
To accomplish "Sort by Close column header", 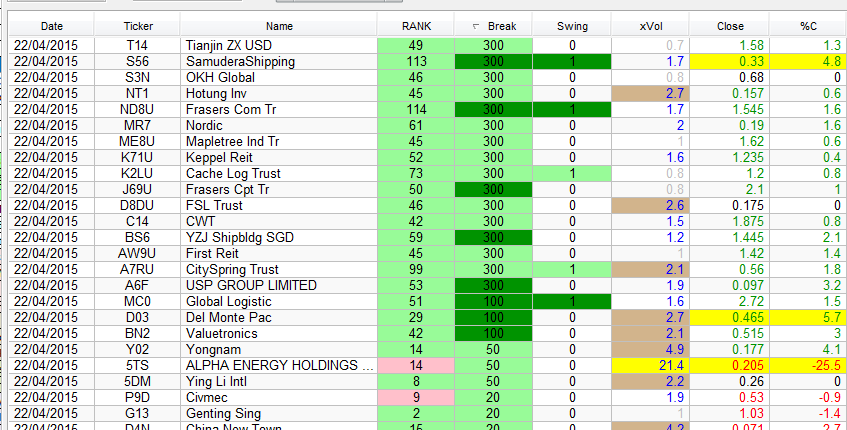I will click(x=729, y=26).
